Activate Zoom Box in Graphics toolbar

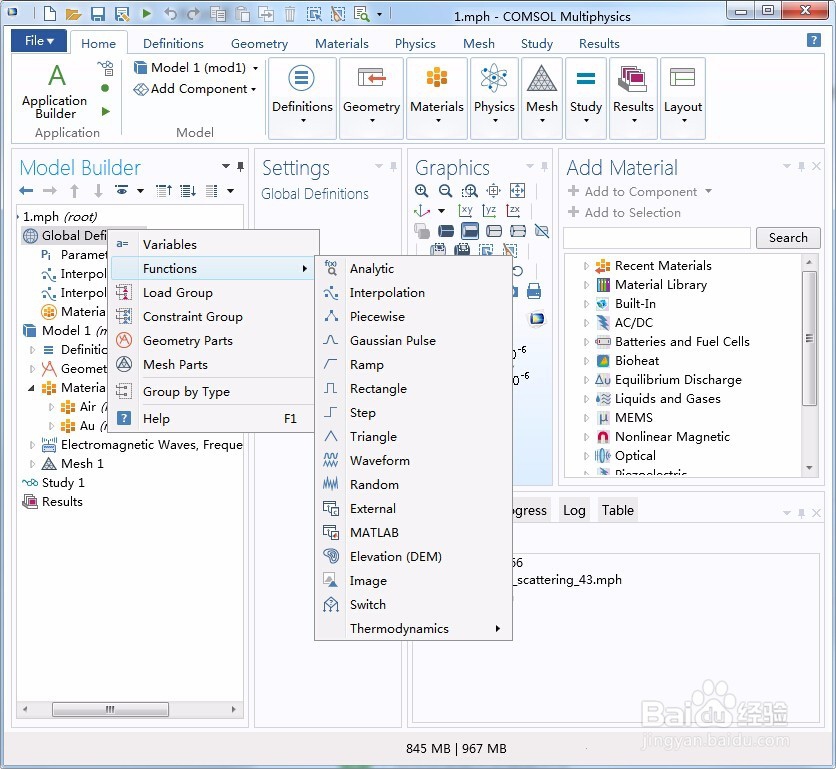(470, 190)
